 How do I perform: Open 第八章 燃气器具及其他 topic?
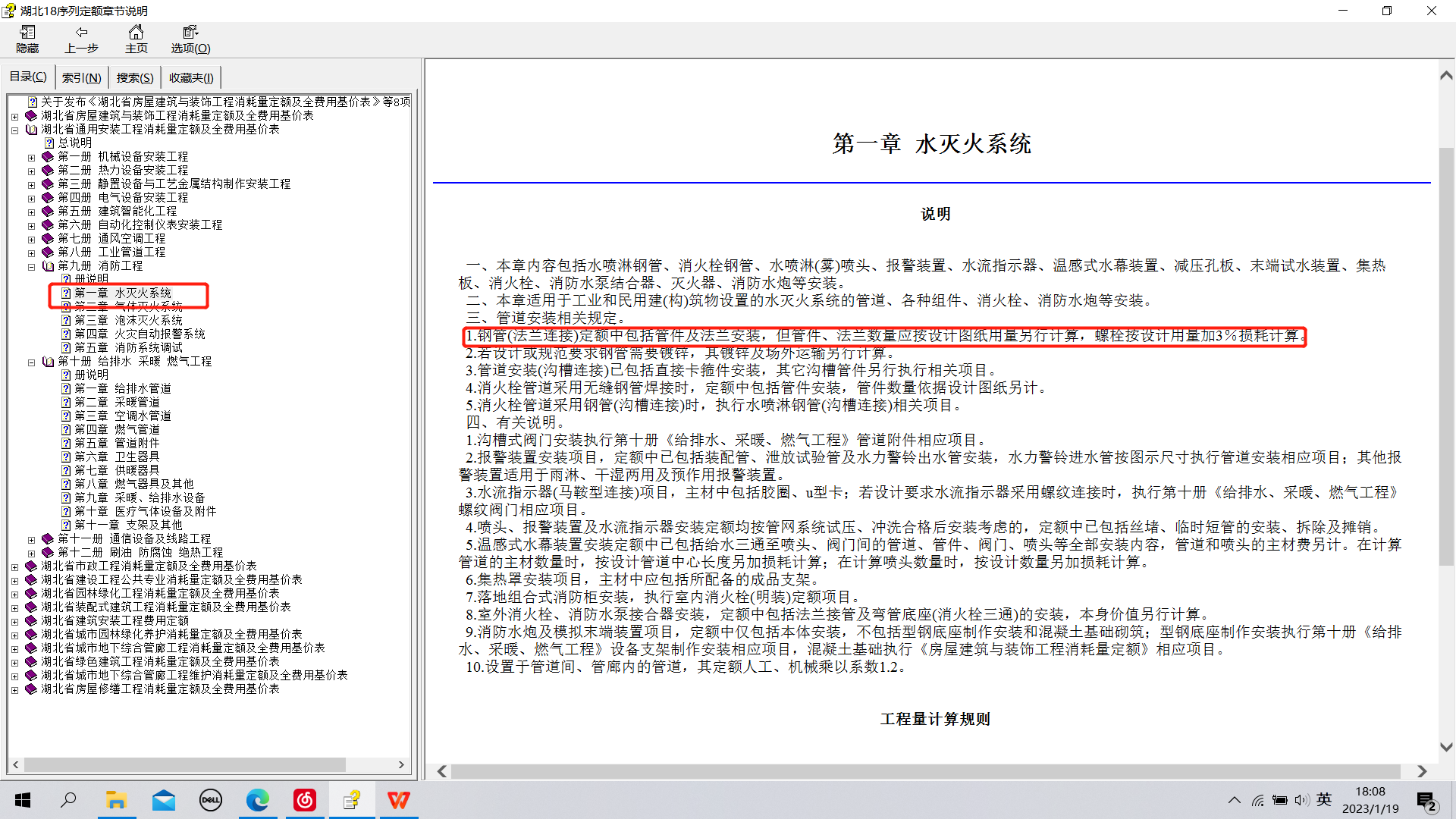coord(134,484)
